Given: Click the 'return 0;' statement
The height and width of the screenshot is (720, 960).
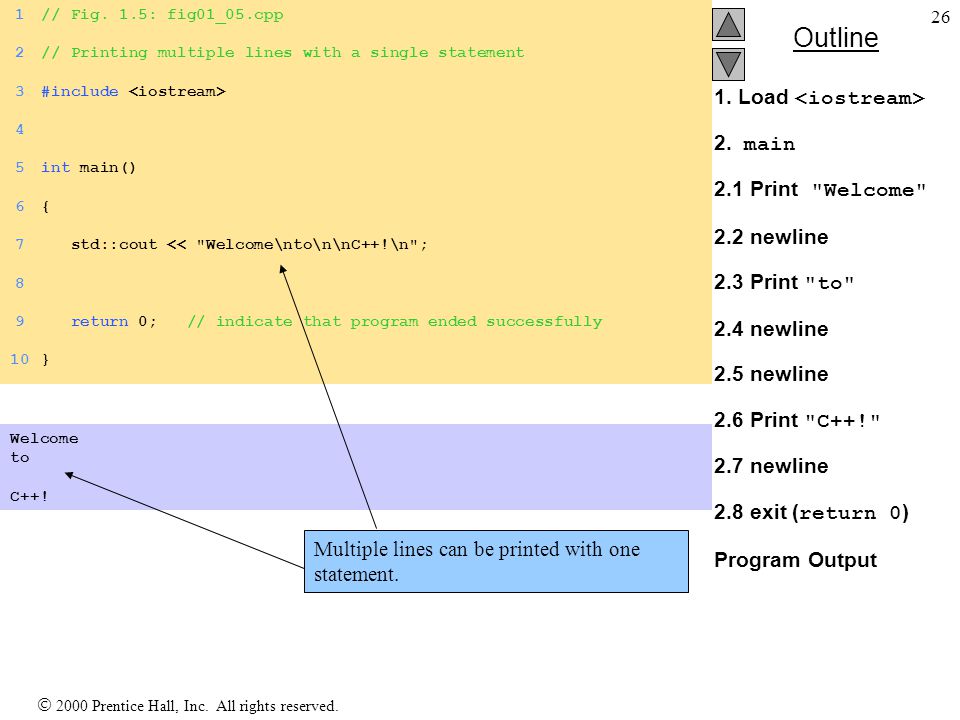Looking at the screenshot, I should tap(113, 321).
